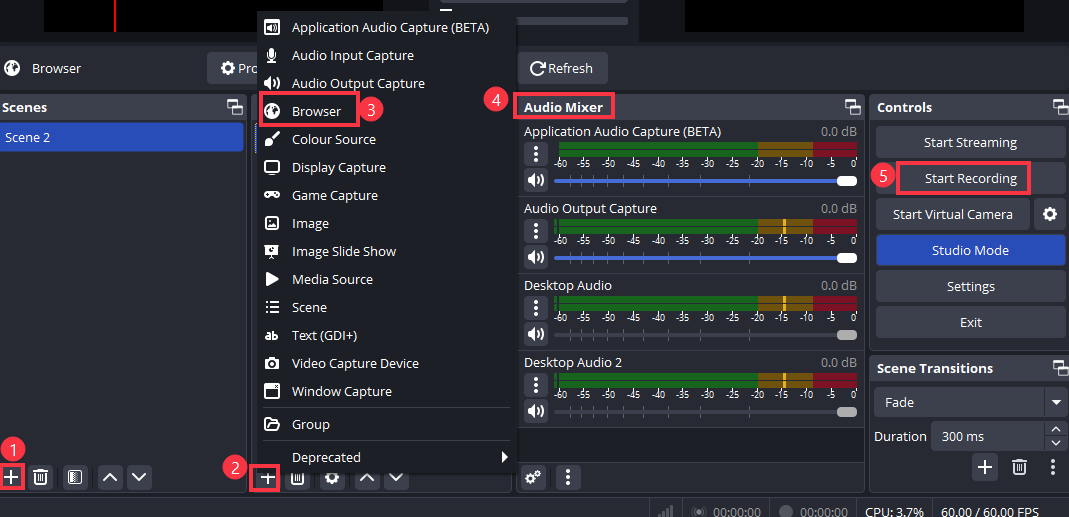Open scene filters icon in Scenes panel

[x=75, y=477]
